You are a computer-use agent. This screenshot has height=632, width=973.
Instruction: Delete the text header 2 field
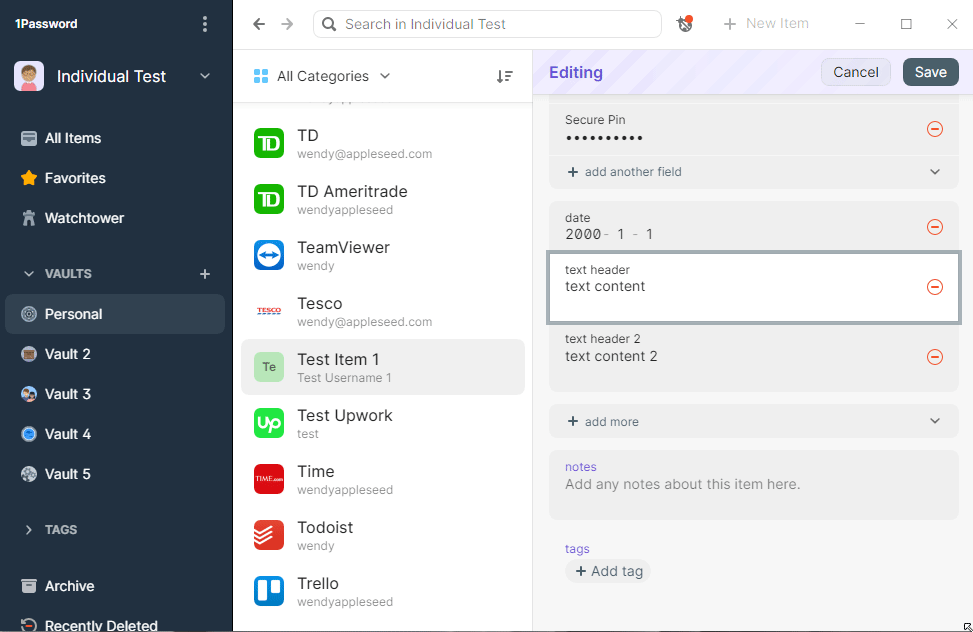(935, 357)
